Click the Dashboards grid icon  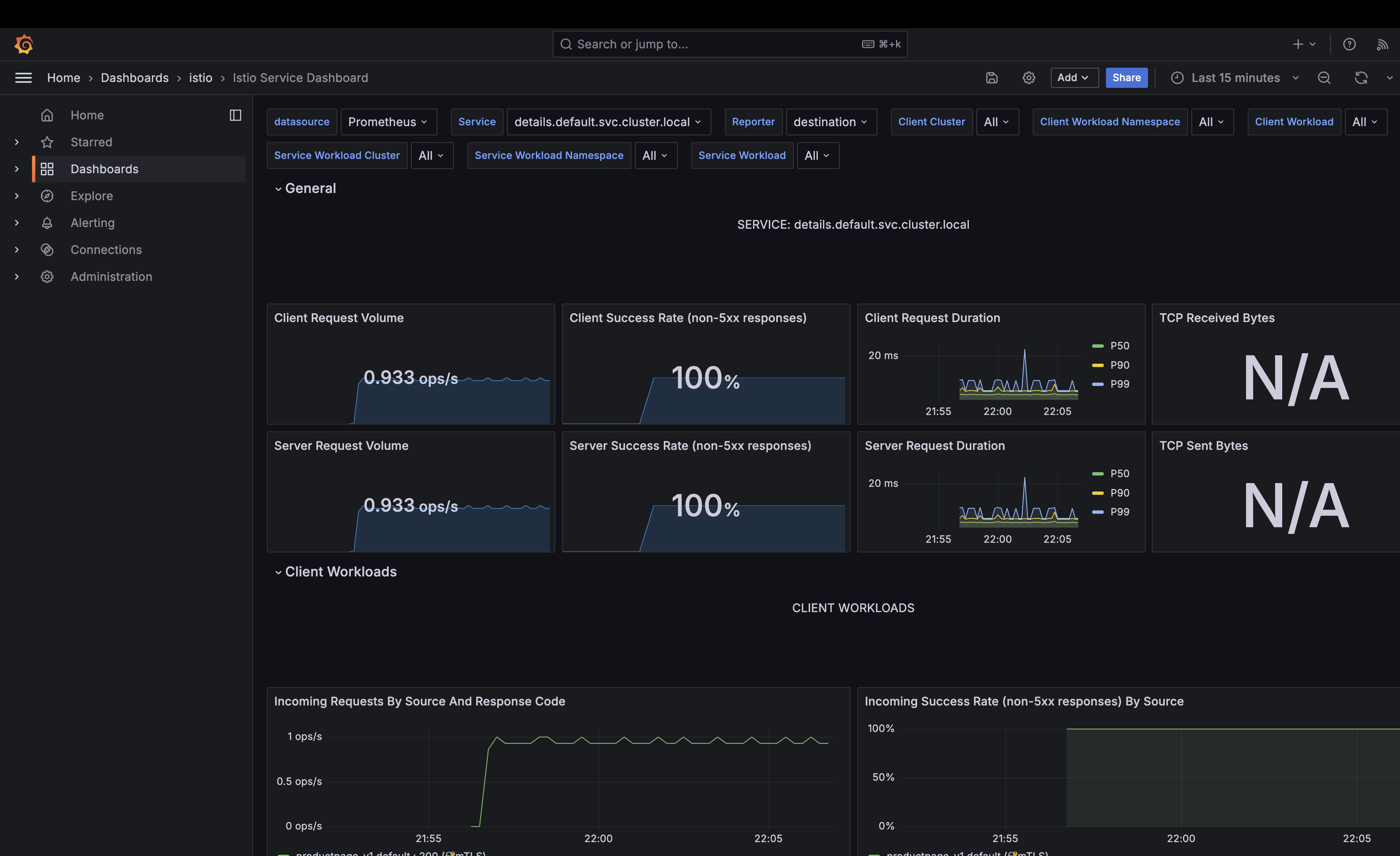point(47,169)
